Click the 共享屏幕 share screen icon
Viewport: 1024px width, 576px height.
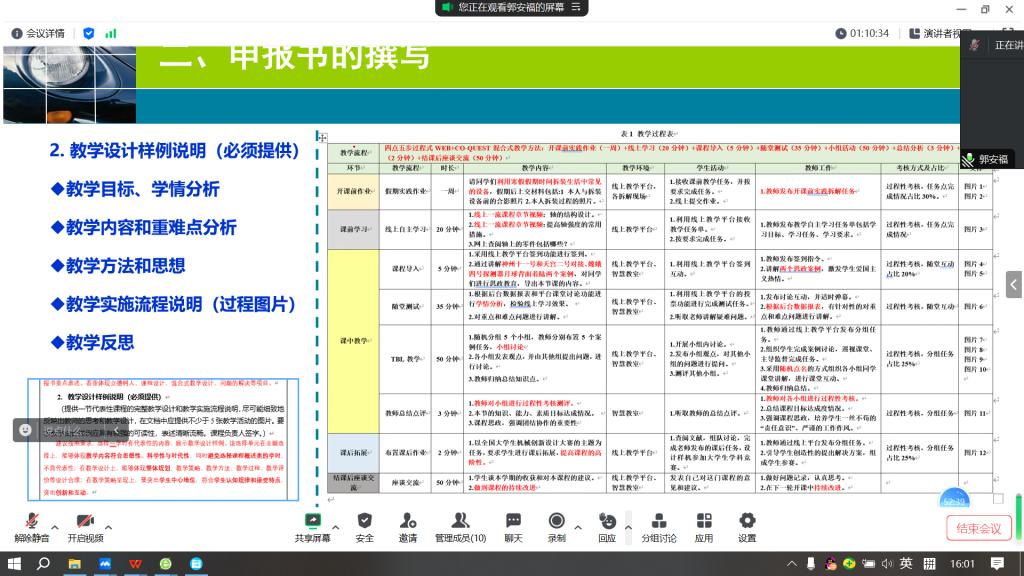coord(315,526)
